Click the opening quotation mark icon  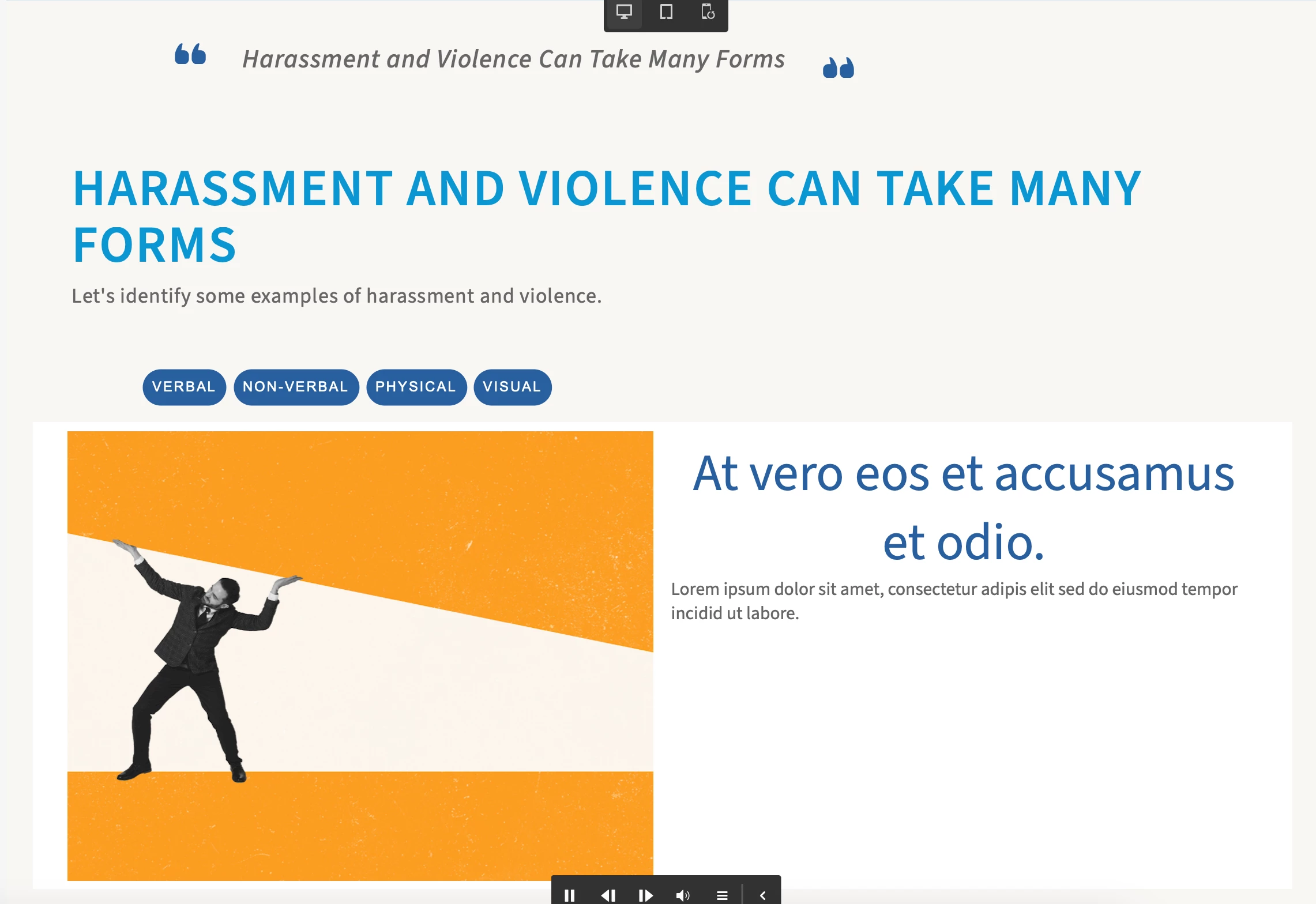(190, 54)
